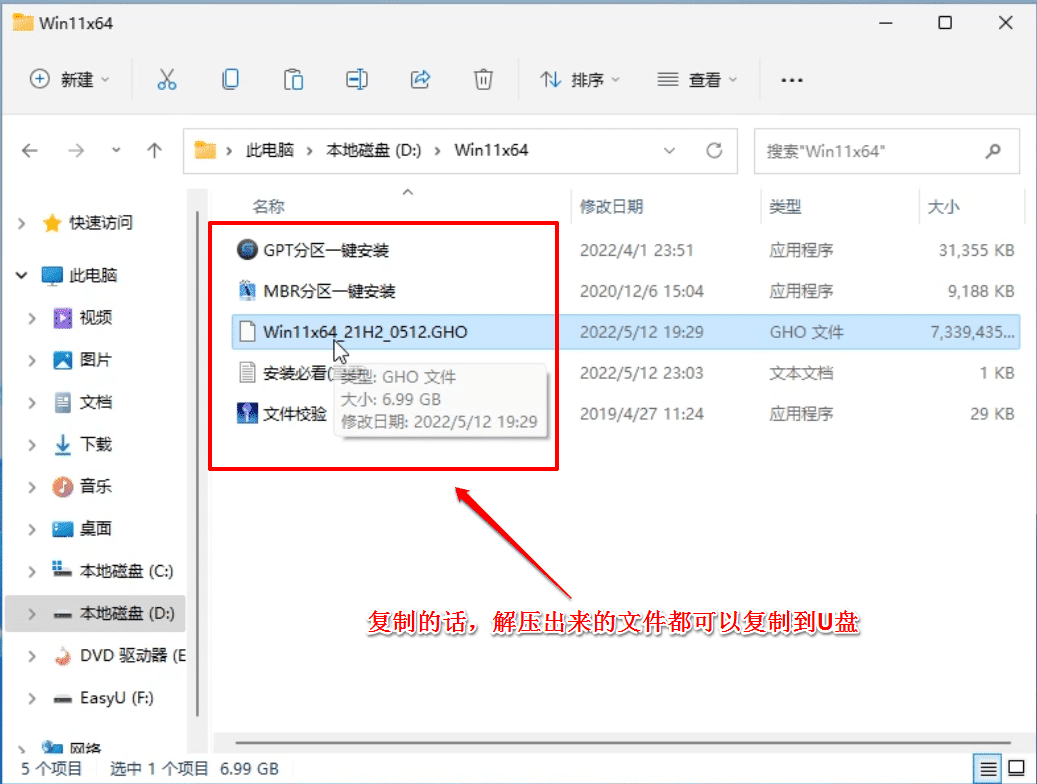Click the Delete trash icon
Viewport: 1037px width, 784px height.
pyautogui.click(x=484, y=79)
